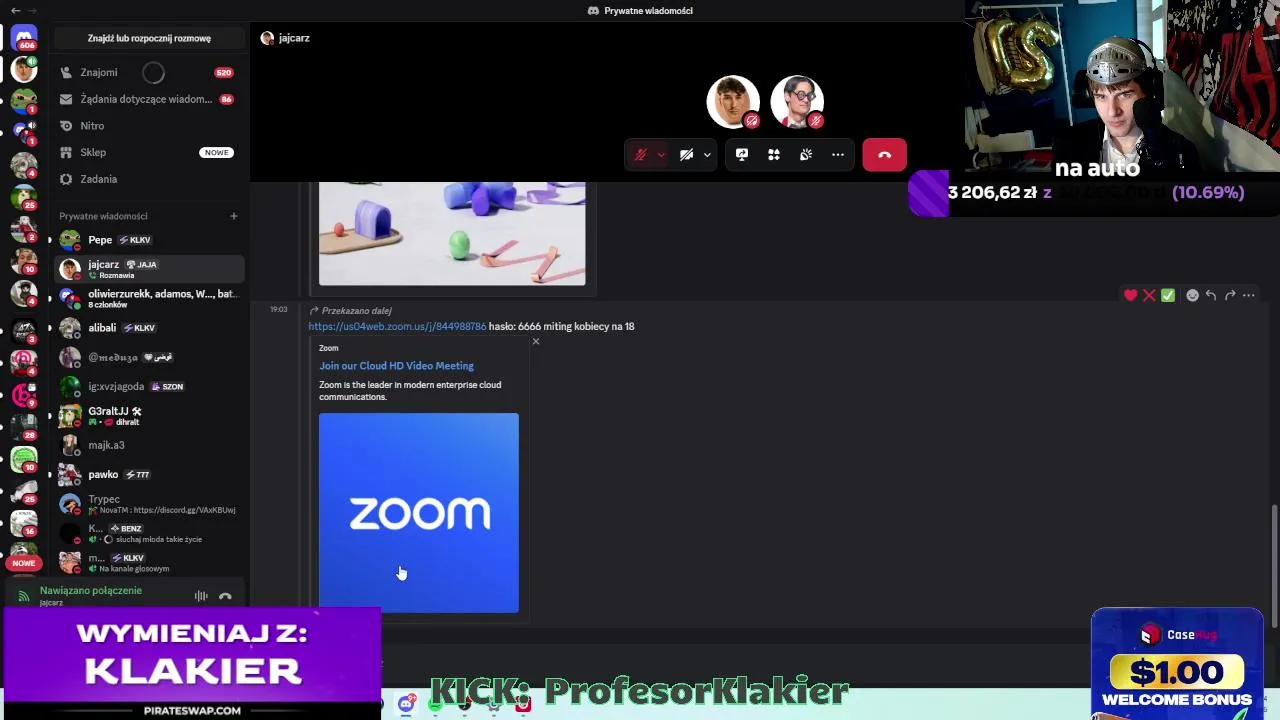Open direct message with Pepe
This screenshot has height=720, width=1280.
149,240
